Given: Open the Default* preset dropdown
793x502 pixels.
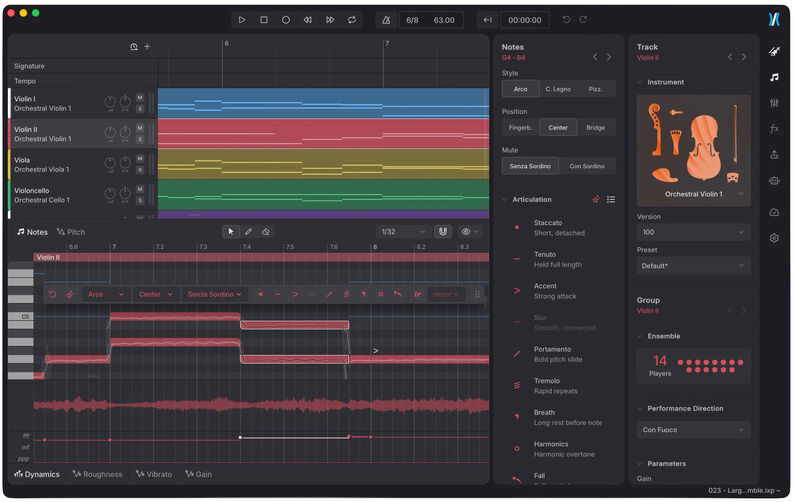Looking at the screenshot, I should 693,265.
